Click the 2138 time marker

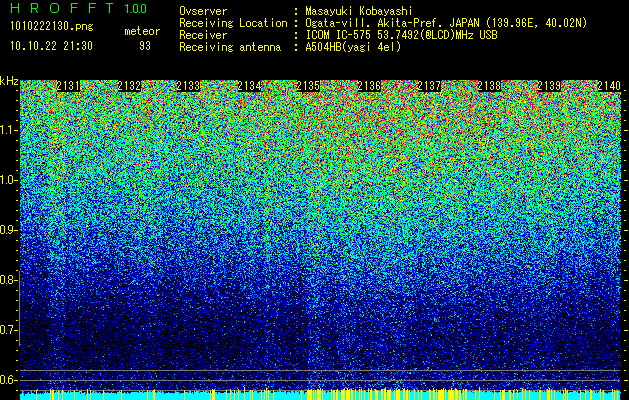click(x=489, y=86)
